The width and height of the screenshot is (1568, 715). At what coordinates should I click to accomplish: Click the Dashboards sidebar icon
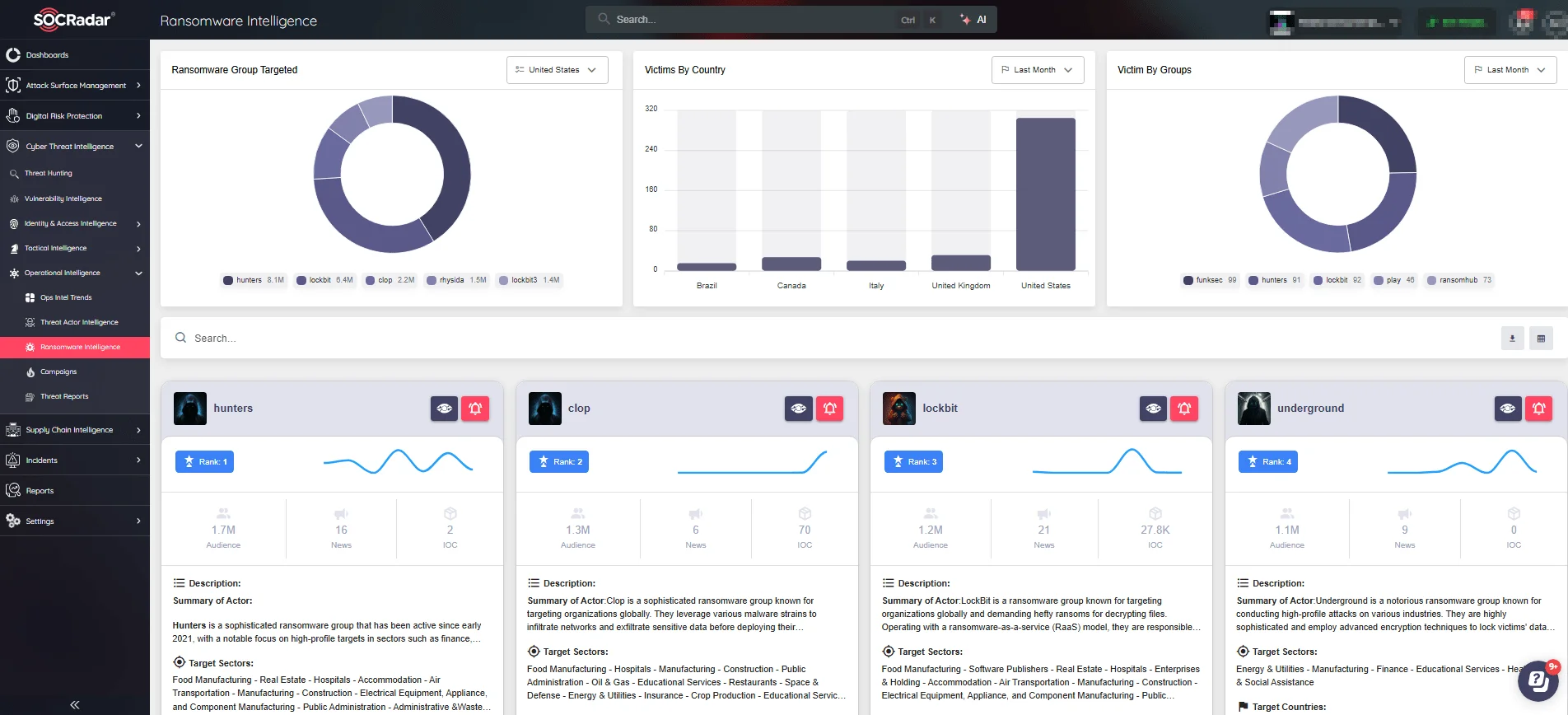point(13,55)
